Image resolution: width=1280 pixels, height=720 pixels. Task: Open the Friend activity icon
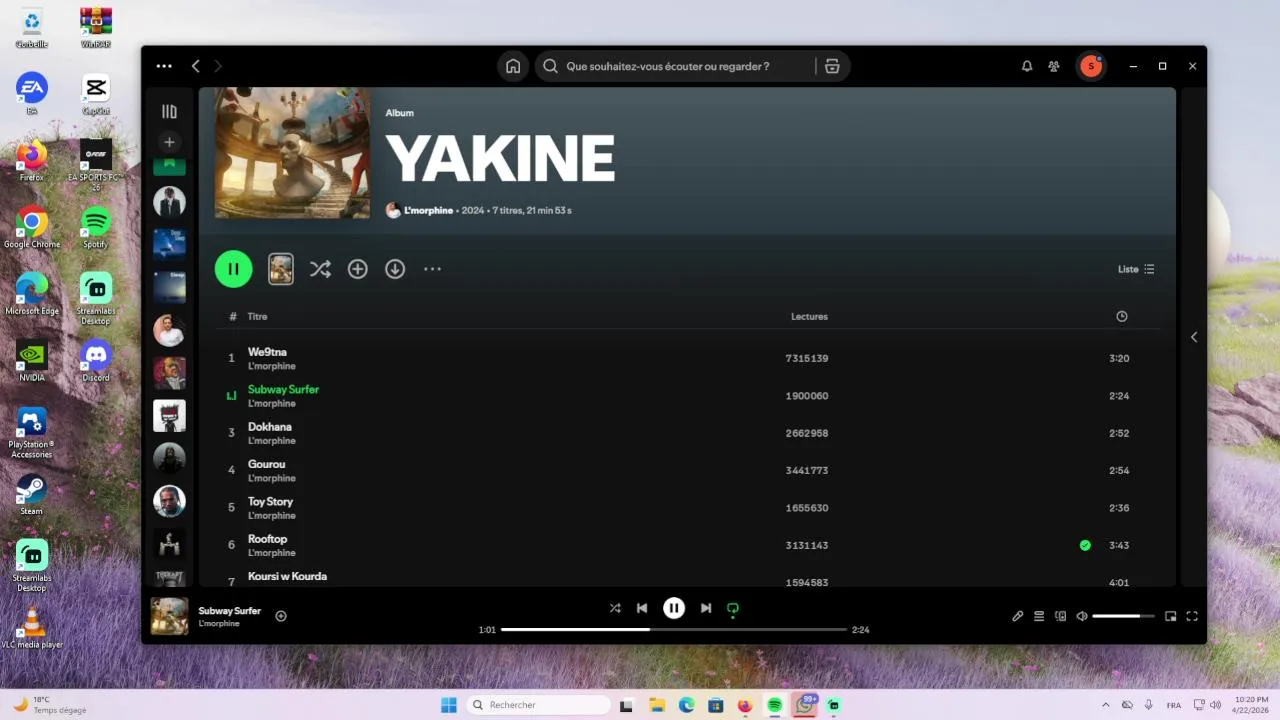(x=1054, y=66)
